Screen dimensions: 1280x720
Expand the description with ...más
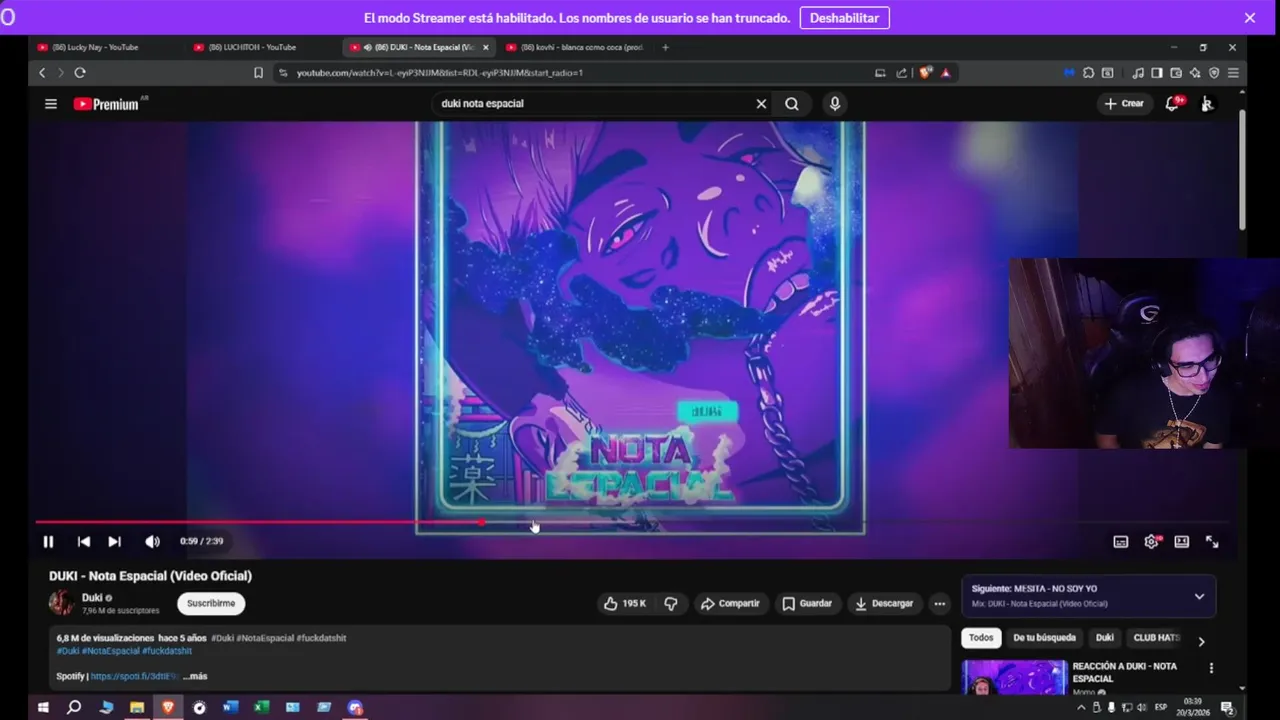pos(195,676)
